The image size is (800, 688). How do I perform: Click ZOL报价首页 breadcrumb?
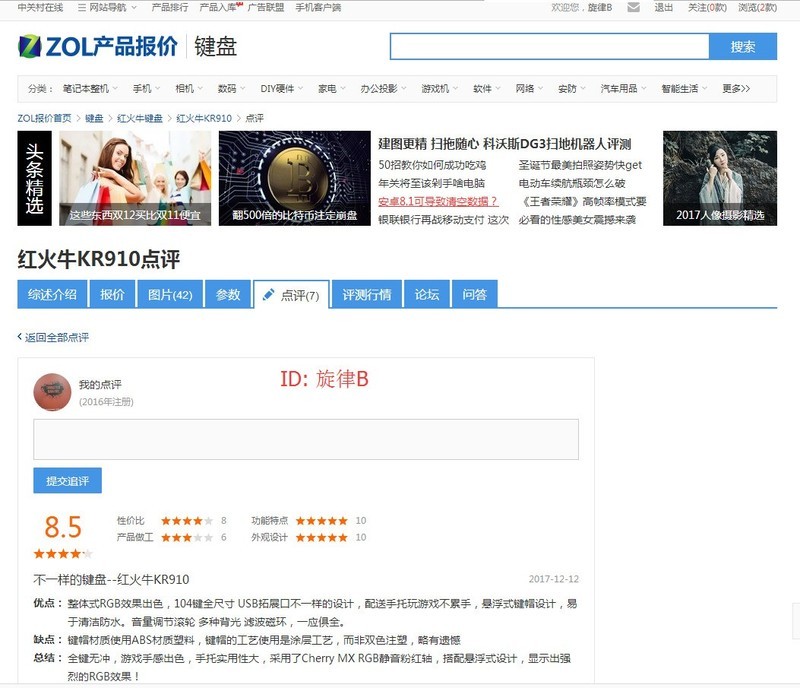coord(45,118)
